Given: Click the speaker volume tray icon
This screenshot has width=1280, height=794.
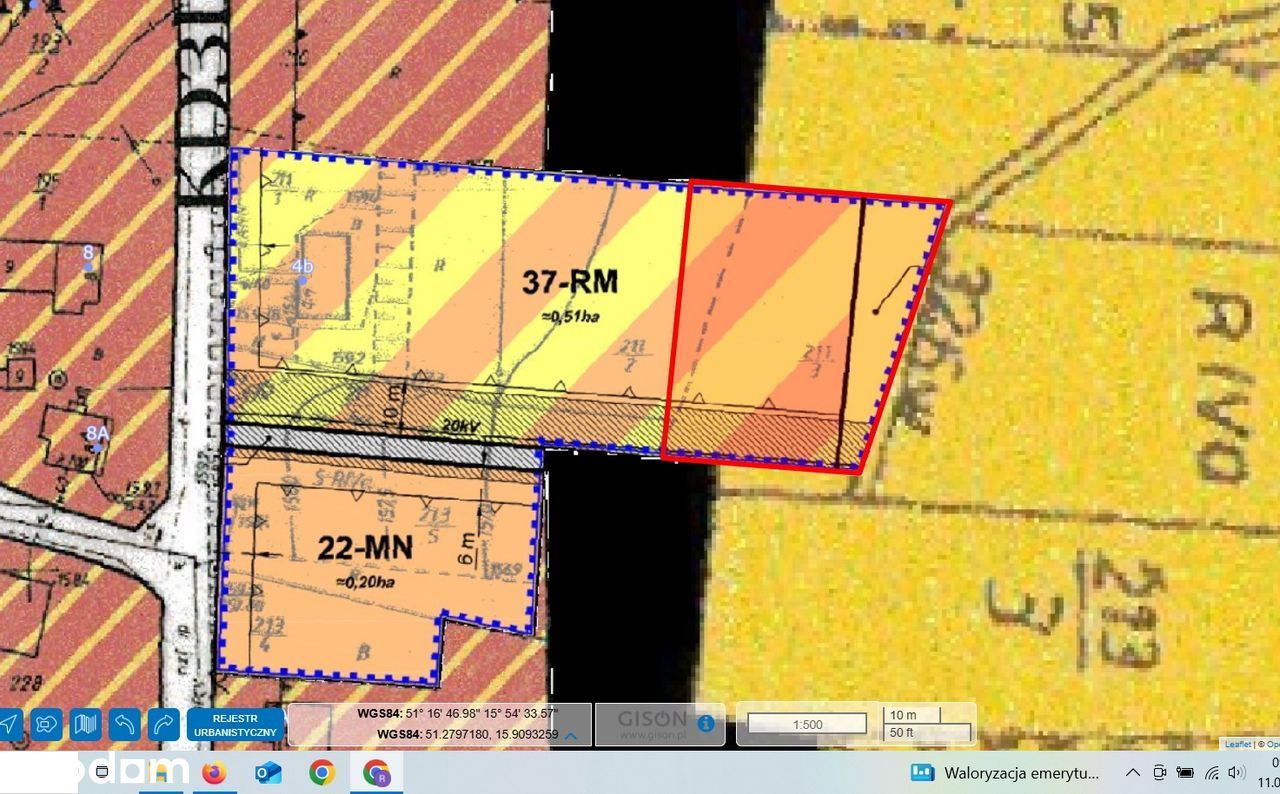Looking at the screenshot, I should [x=1236, y=773].
